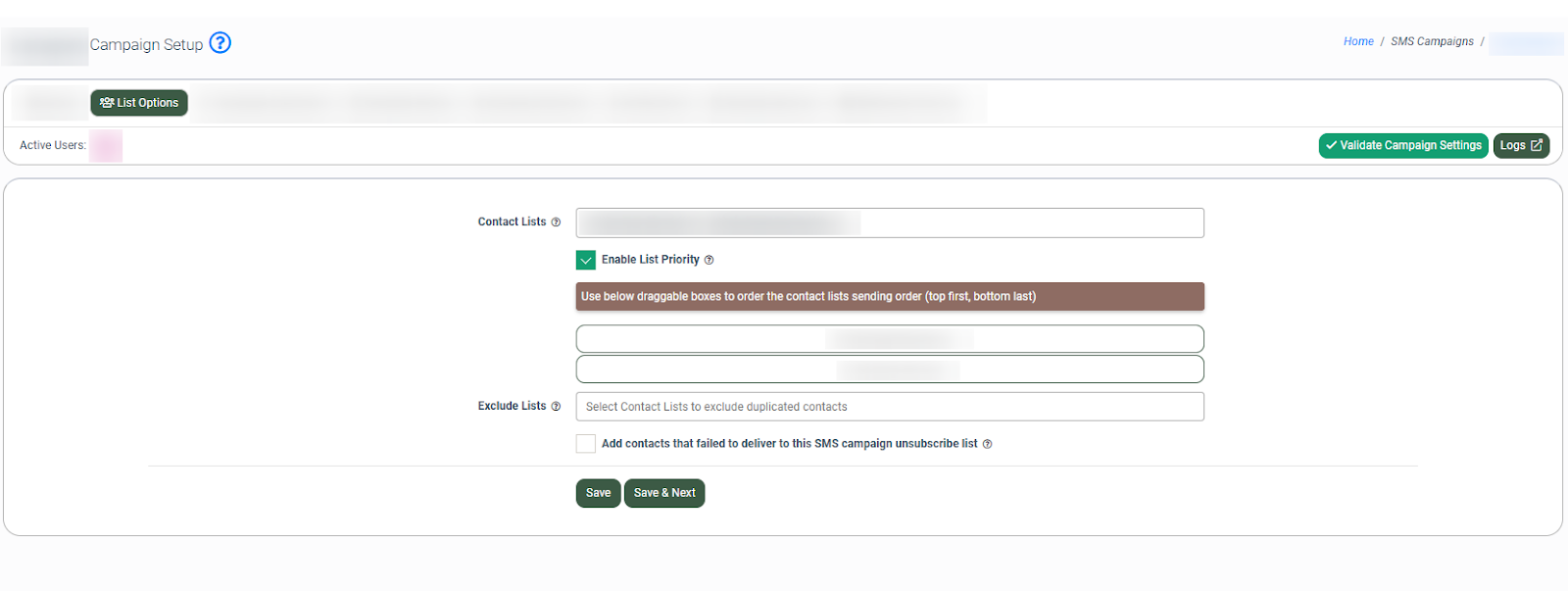Check the add failed contacts checkbox
This screenshot has width=1568, height=591.
(x=586, y=444)
